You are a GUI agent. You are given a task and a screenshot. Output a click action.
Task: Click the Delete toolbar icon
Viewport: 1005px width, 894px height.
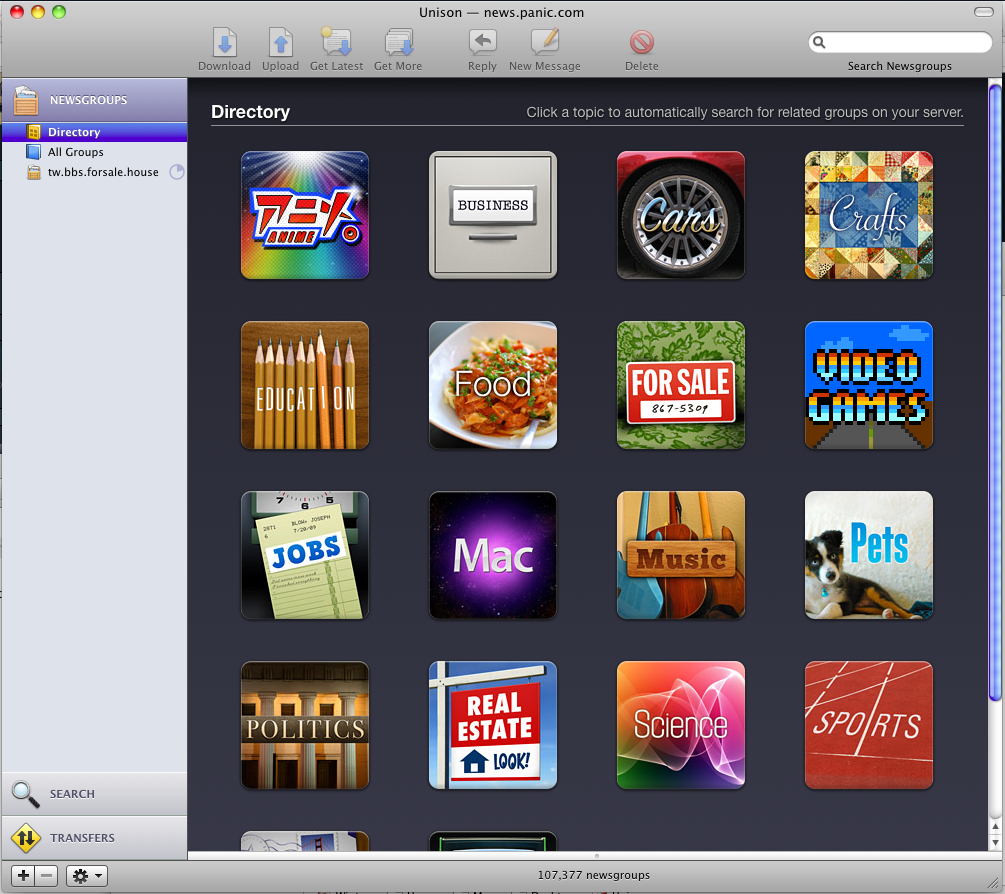642,42
